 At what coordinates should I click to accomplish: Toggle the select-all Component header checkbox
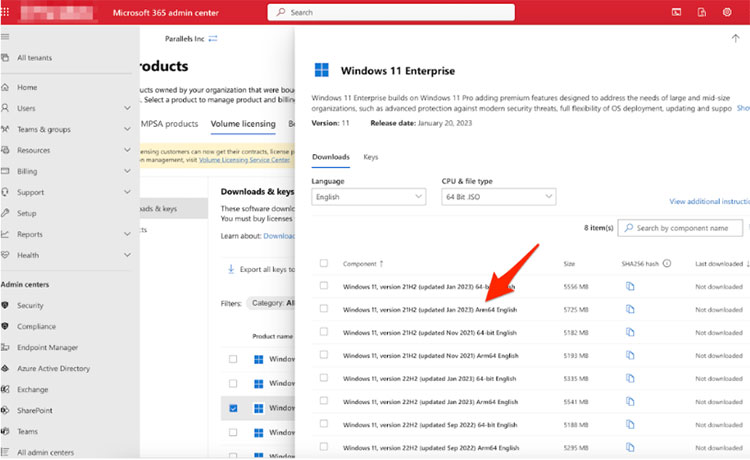323,264
